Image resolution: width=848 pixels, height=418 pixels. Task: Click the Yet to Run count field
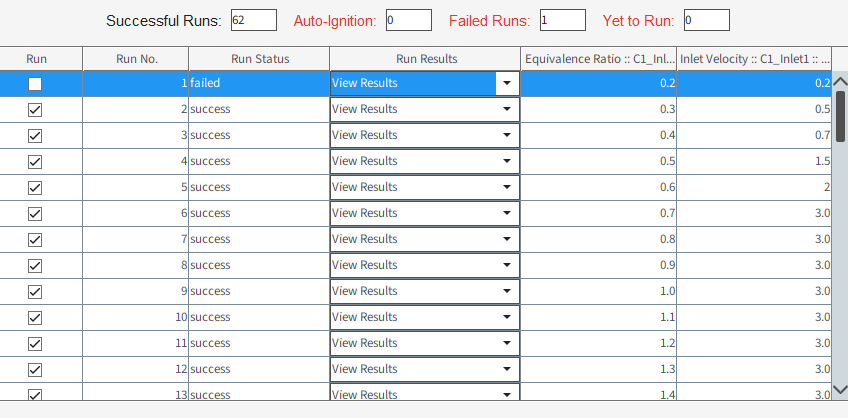[706, 20]
